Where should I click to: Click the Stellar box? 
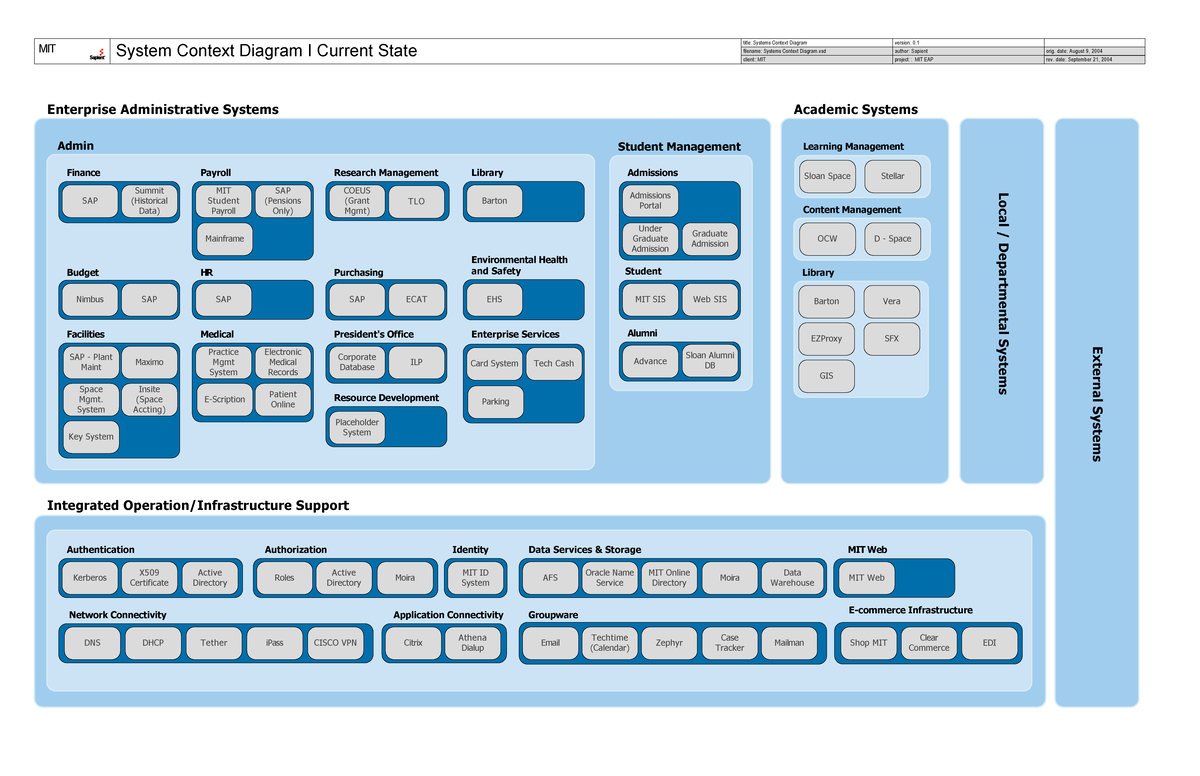(x=893, y=176)
